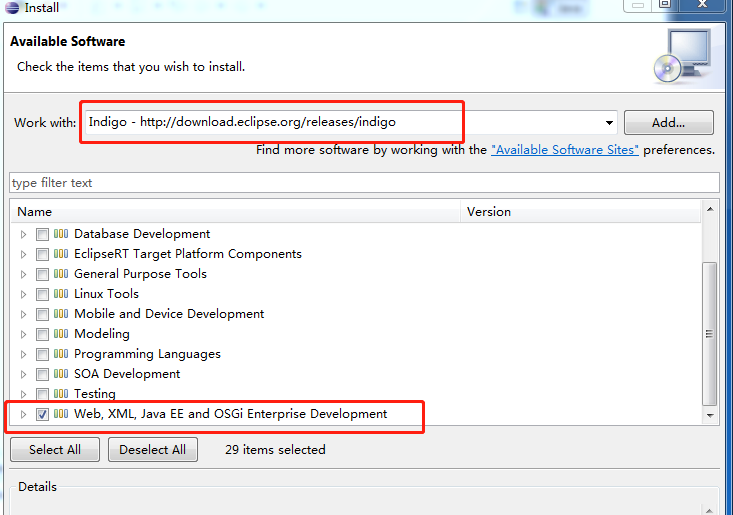
Task: Check the Modeling checkbox
Action: (42, 335)
